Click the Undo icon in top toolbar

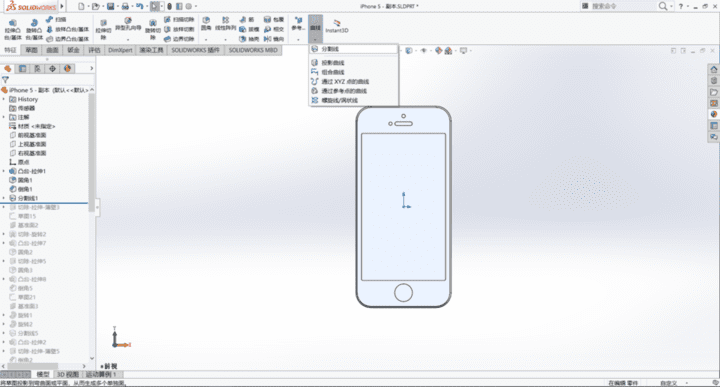tap(140, 6)
